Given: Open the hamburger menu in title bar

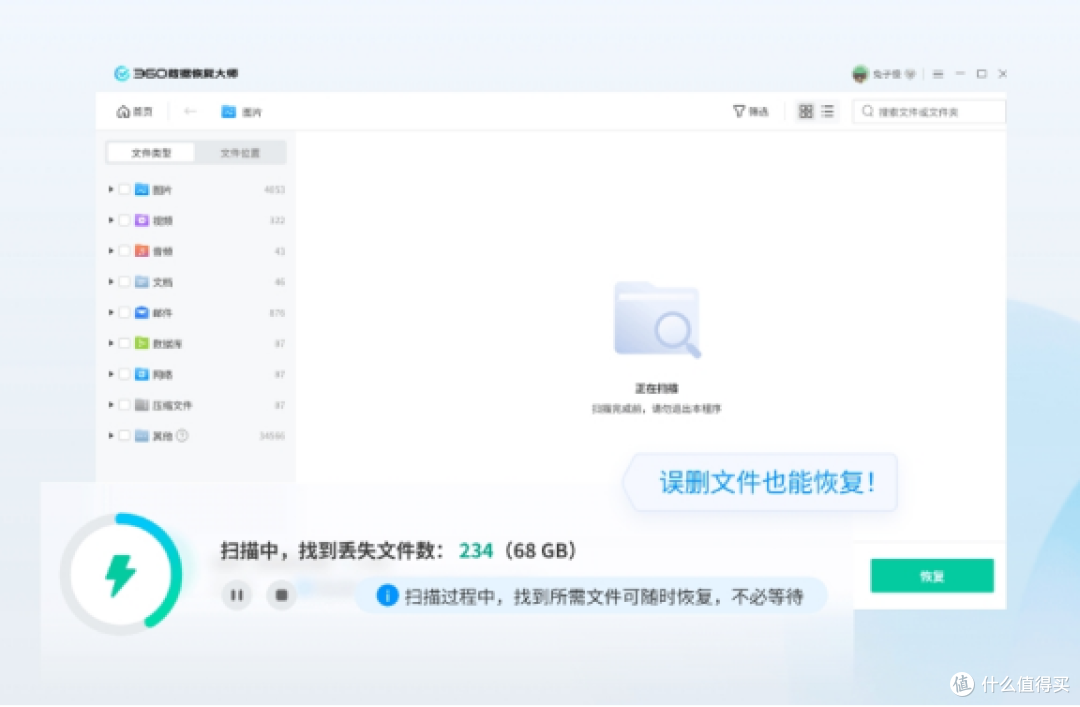Looking at the screenshot, I should pos(938,74).
